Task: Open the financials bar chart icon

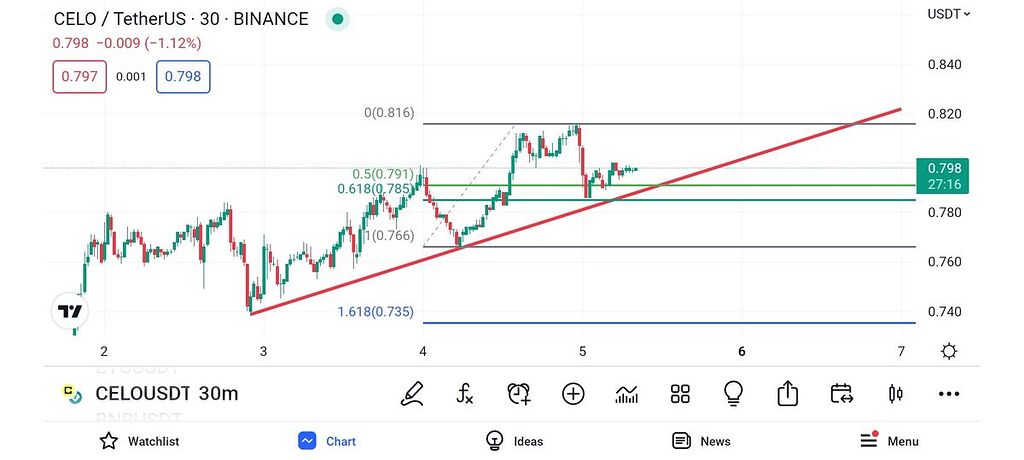Action: (x=627, y=394)
